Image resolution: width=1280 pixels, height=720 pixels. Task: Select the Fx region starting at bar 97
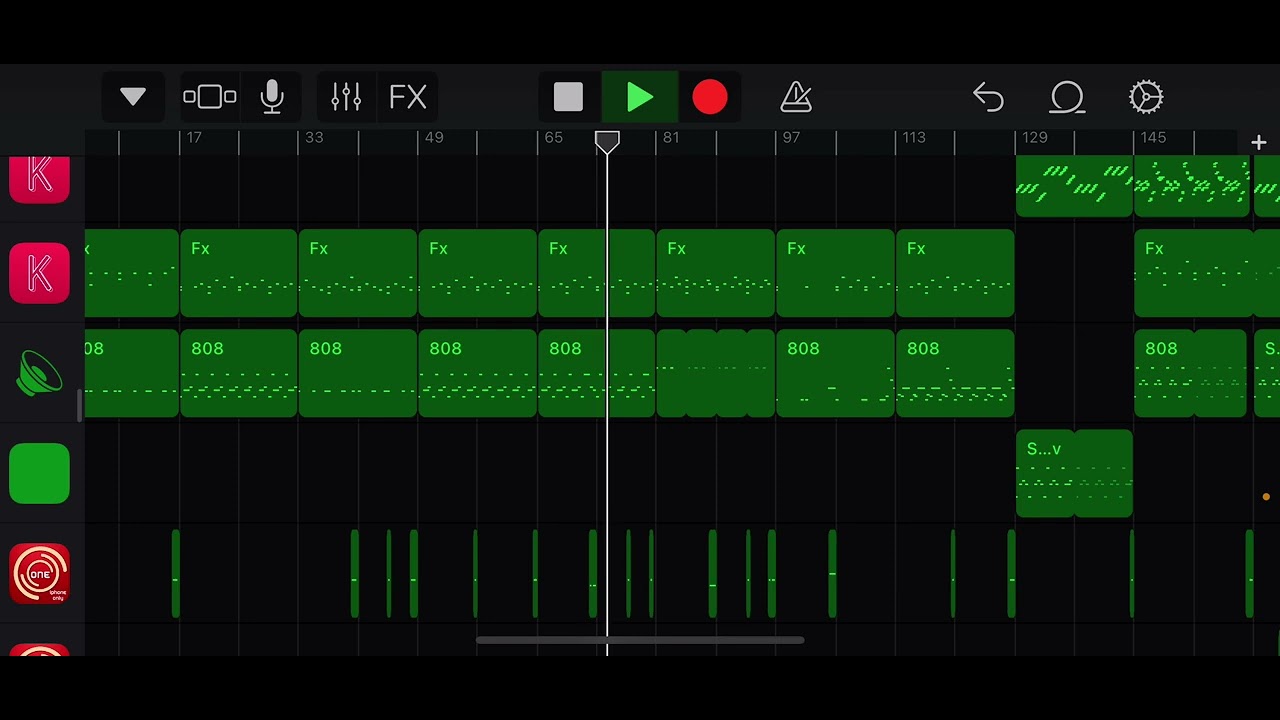coord(835,273)
